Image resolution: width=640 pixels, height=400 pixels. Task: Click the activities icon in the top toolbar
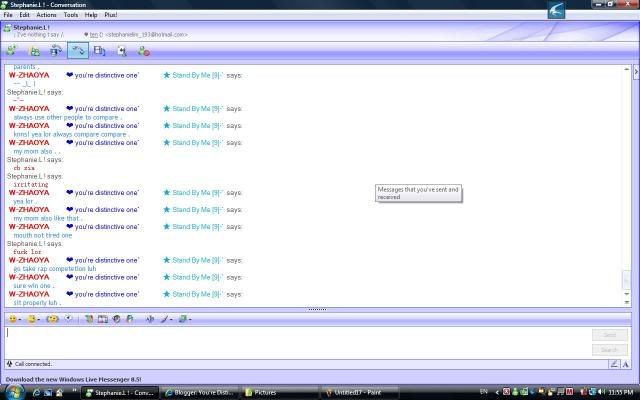[100, 51]
